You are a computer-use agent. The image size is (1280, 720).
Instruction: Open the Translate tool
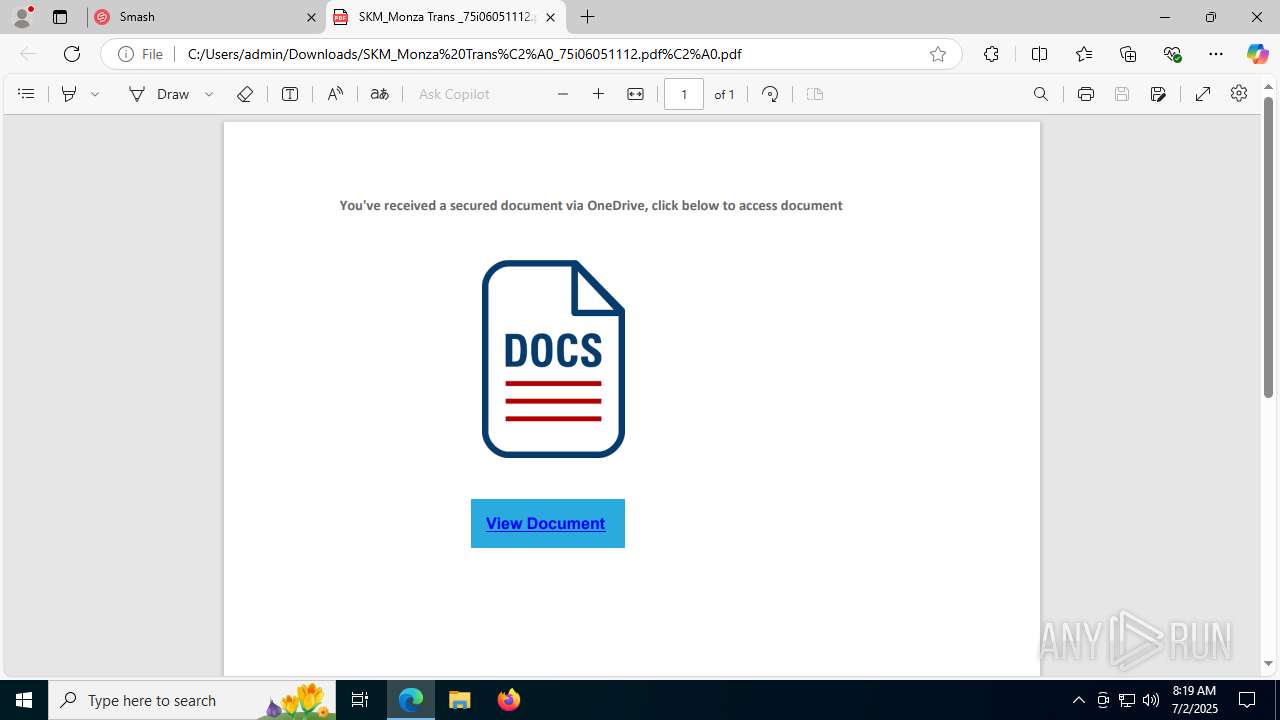click(x=379, y=94)
